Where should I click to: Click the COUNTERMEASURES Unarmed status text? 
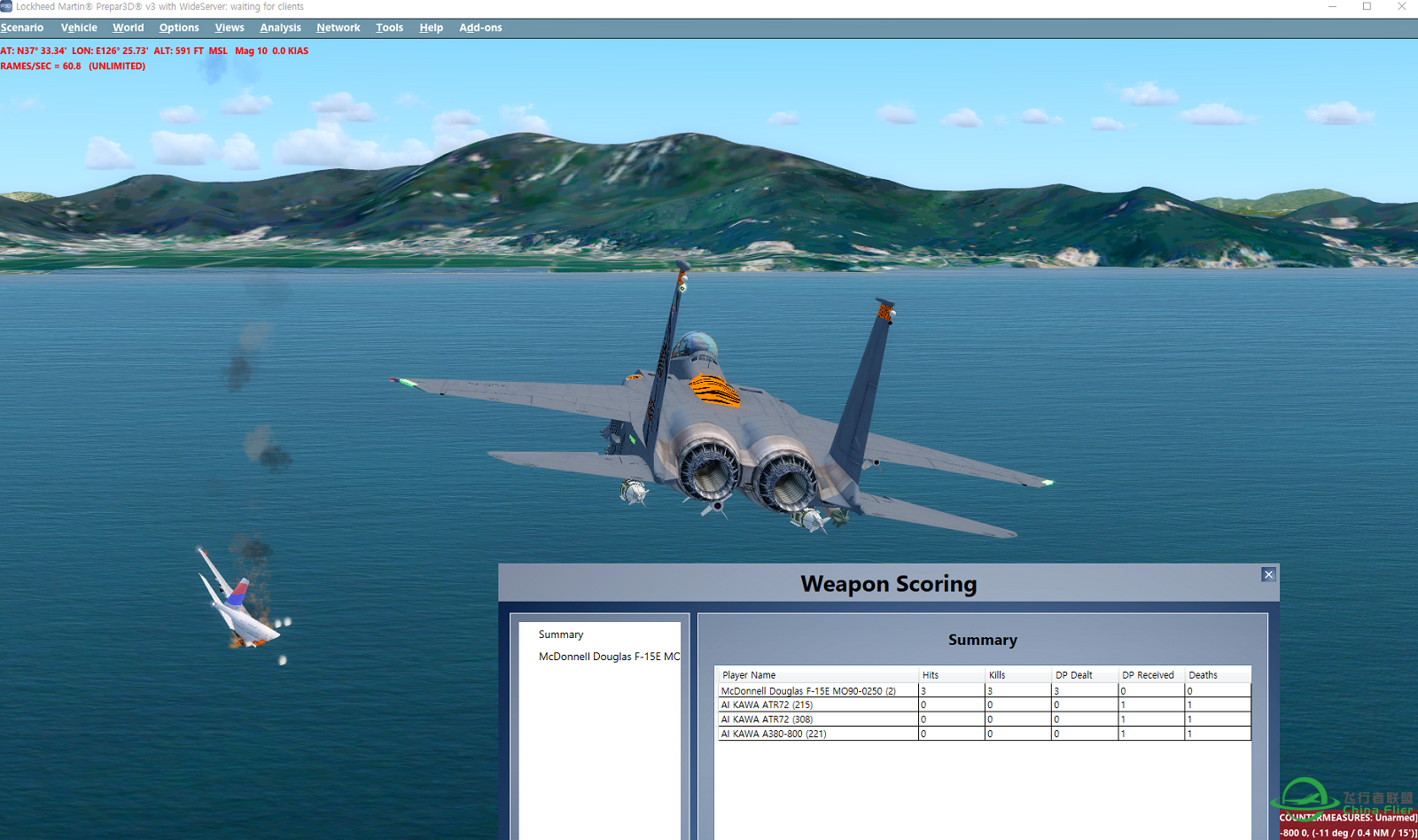click(x=1347, y=817)
